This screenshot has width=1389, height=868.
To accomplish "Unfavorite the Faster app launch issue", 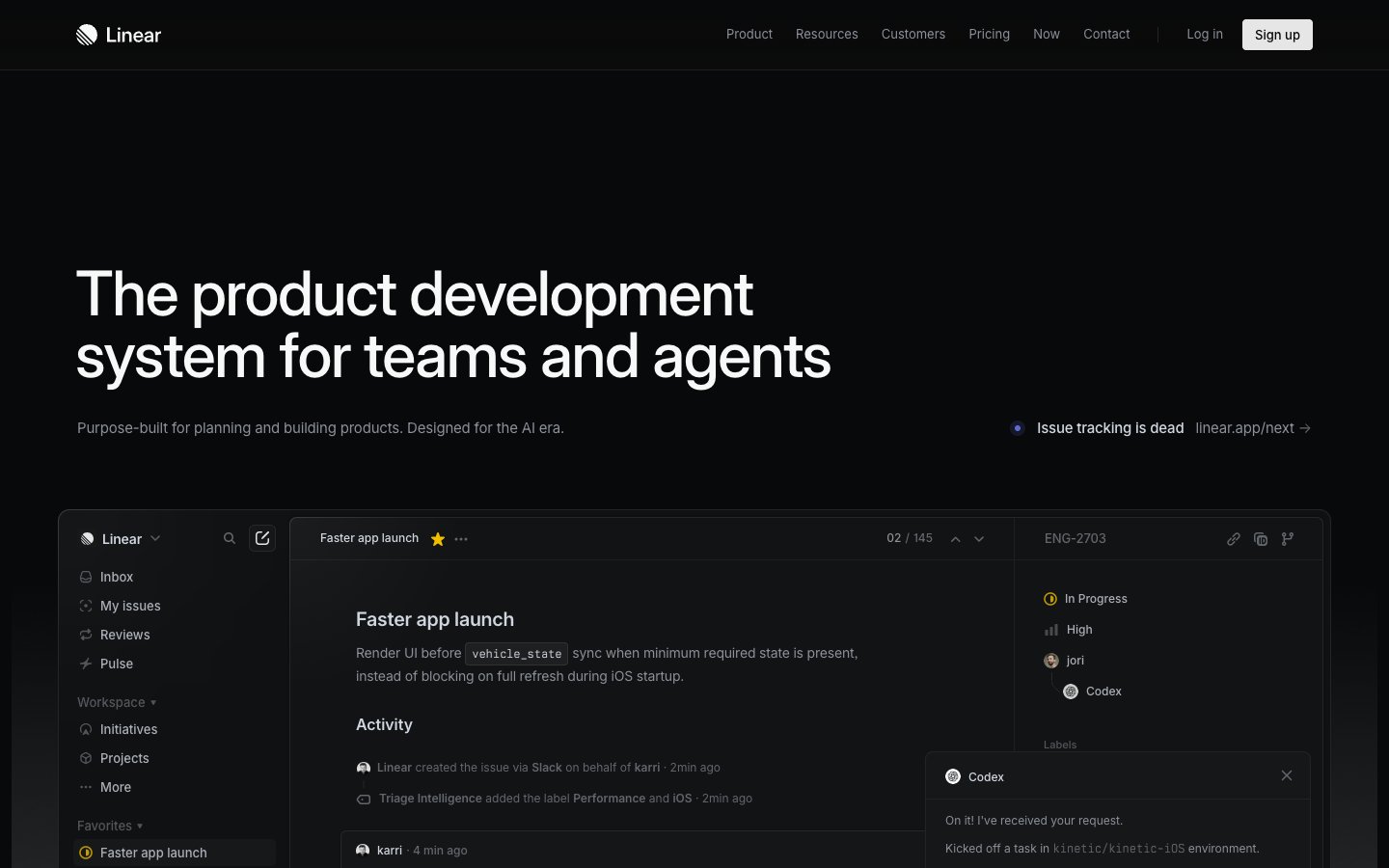I will (437, 539).
